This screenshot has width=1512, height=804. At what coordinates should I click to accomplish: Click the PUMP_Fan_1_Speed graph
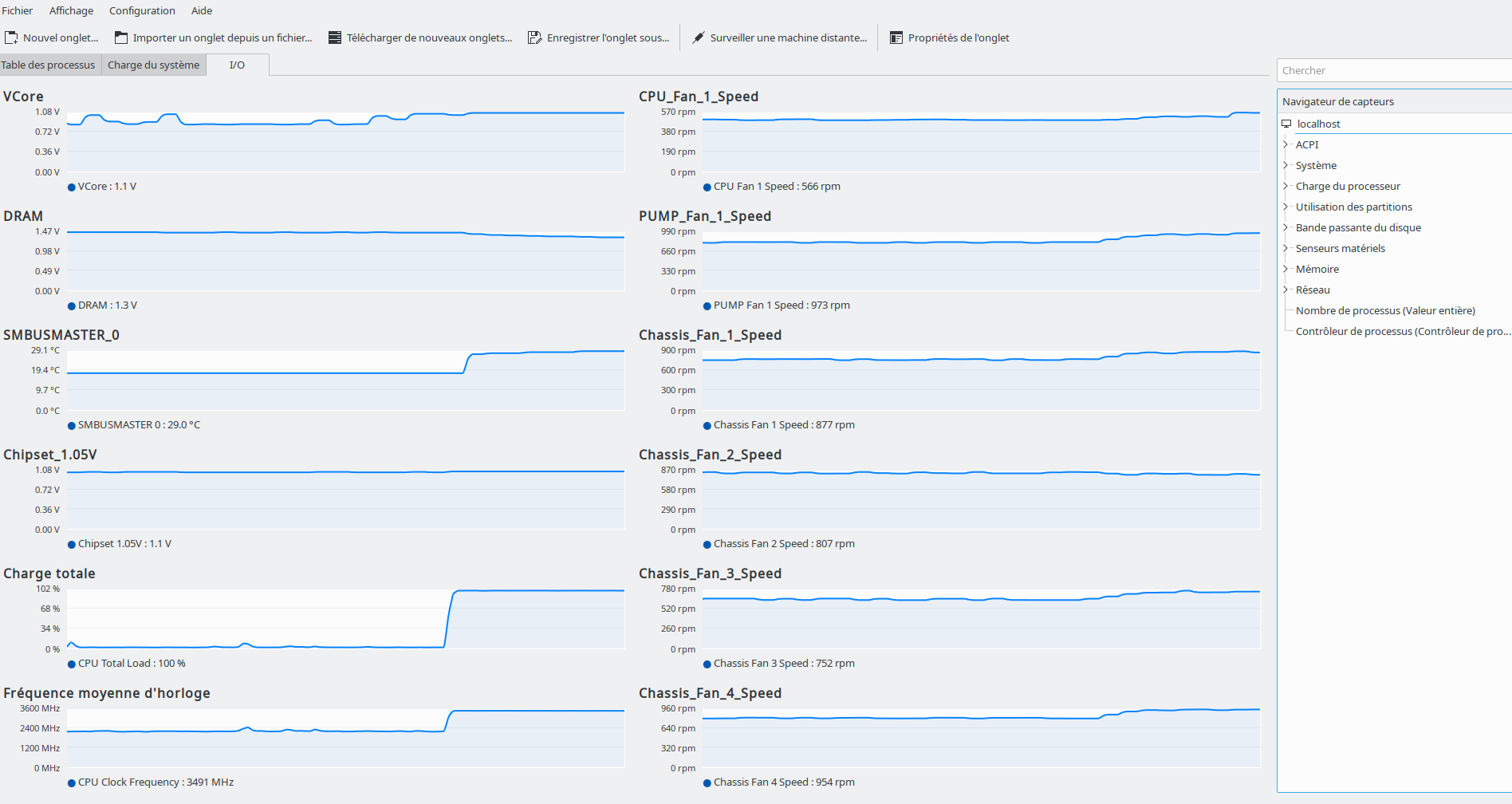tap(981, 261)
